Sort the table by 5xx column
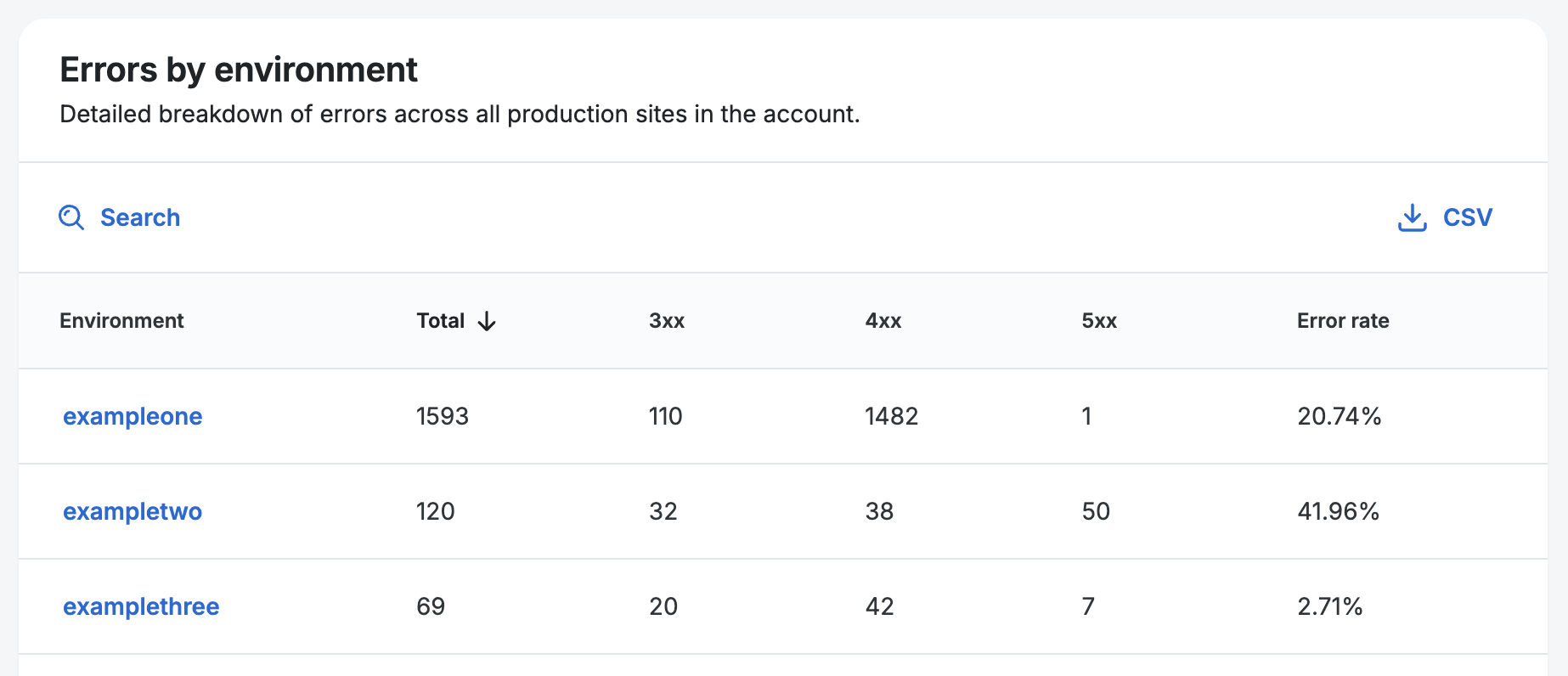Image resolution: width=1568 pixels, height=676 pixels. pos(1098,321)
